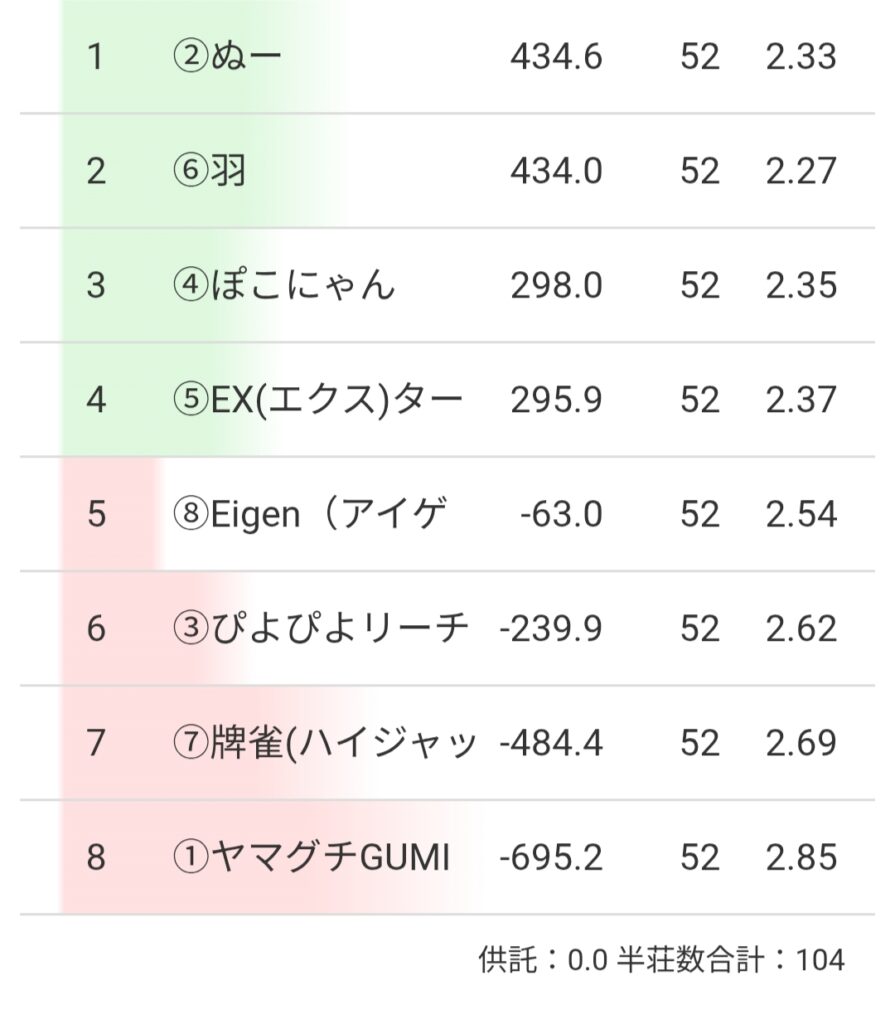Select player name ②ぬー
The width and height of the screenshot is (895, 1024).
(x=227, y=57)
